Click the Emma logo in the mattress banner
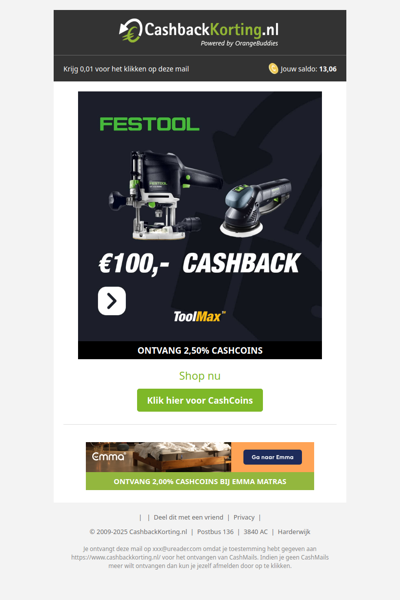This screenshot has width=400, height=600. pyautogui.click(x=109, y=456)
